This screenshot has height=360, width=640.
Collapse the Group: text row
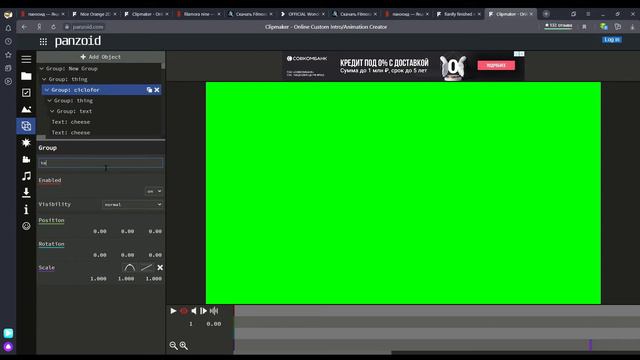[x=52, y=111]
